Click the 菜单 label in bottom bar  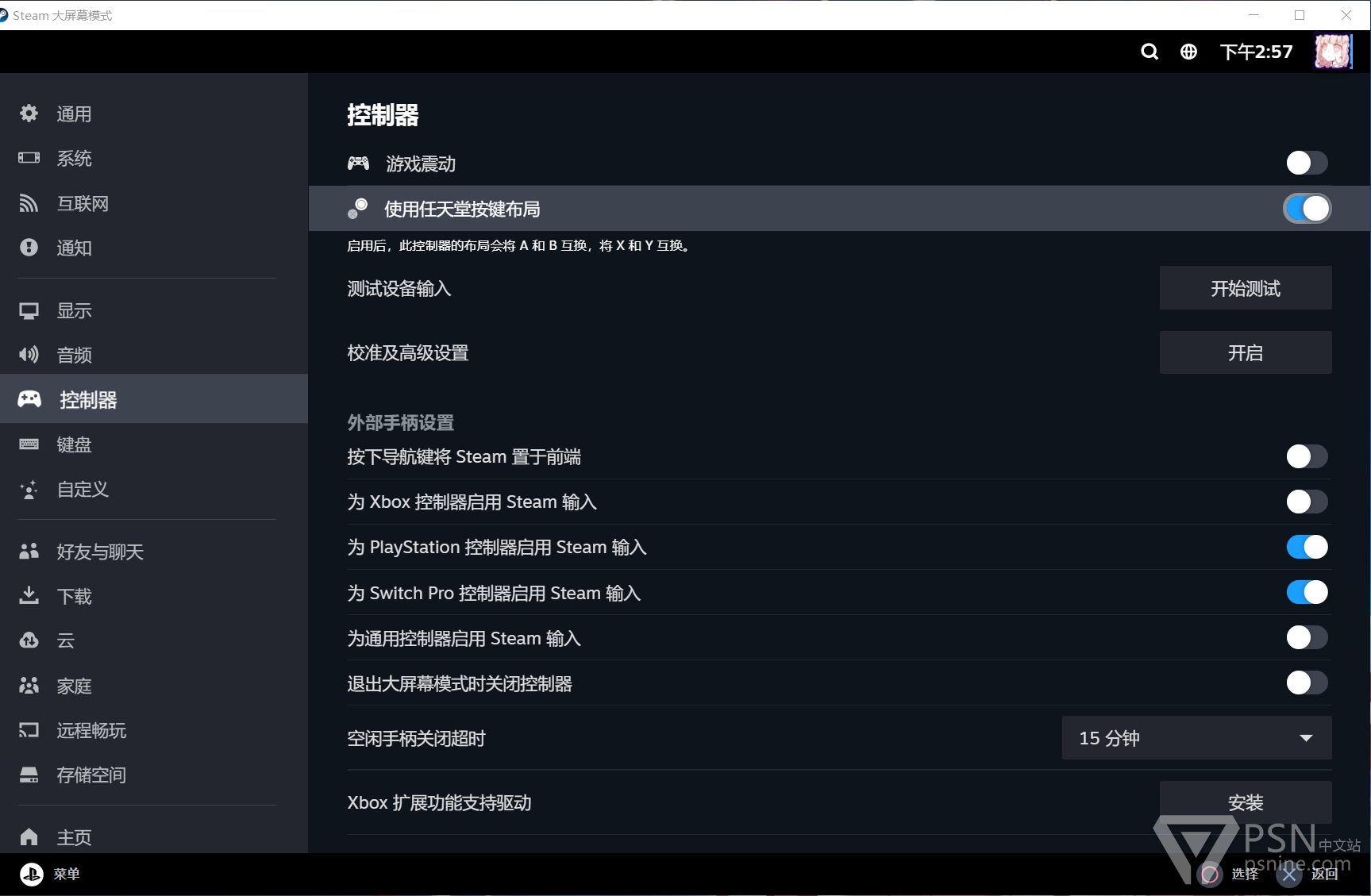[67, 874]
